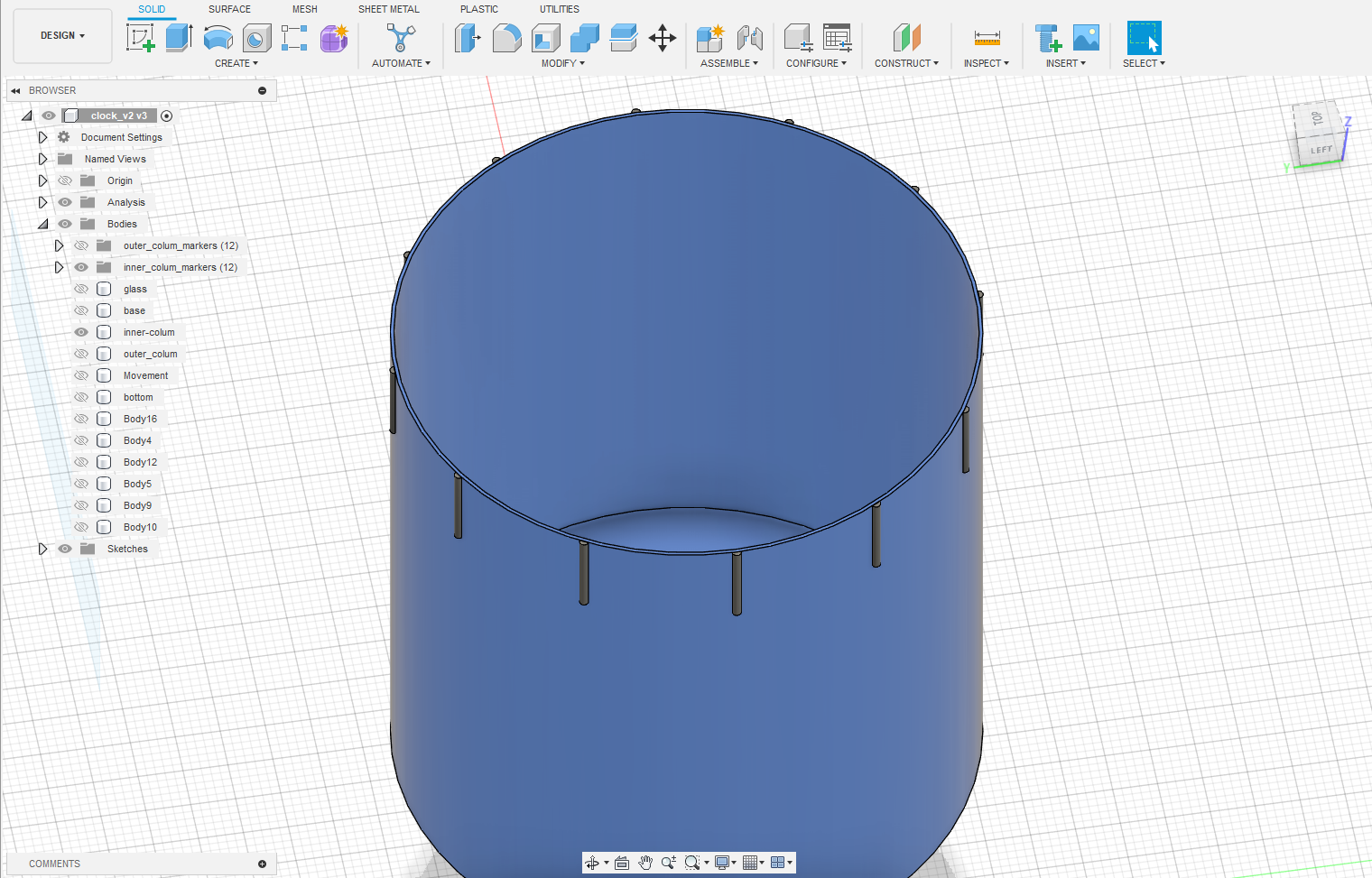This screenshot has width=1372, height=878.
Task: Show the Movement body
Action: [81, 375]
